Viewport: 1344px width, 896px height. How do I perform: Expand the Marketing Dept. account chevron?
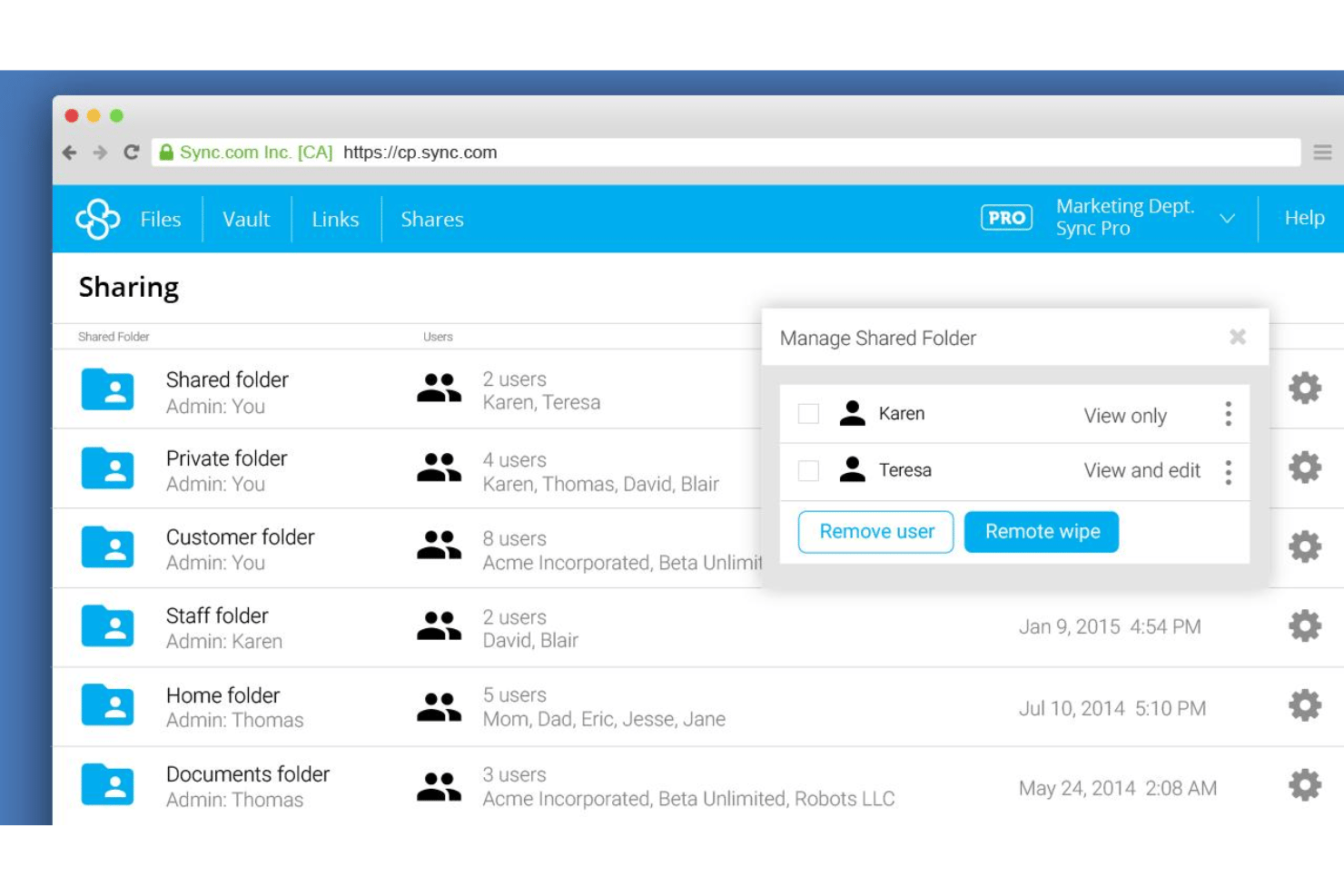[1227, 219]
